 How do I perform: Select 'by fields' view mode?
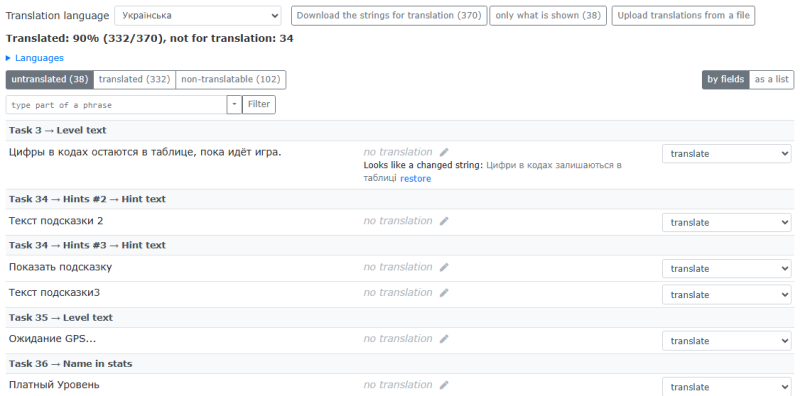(x=726, y=80)
